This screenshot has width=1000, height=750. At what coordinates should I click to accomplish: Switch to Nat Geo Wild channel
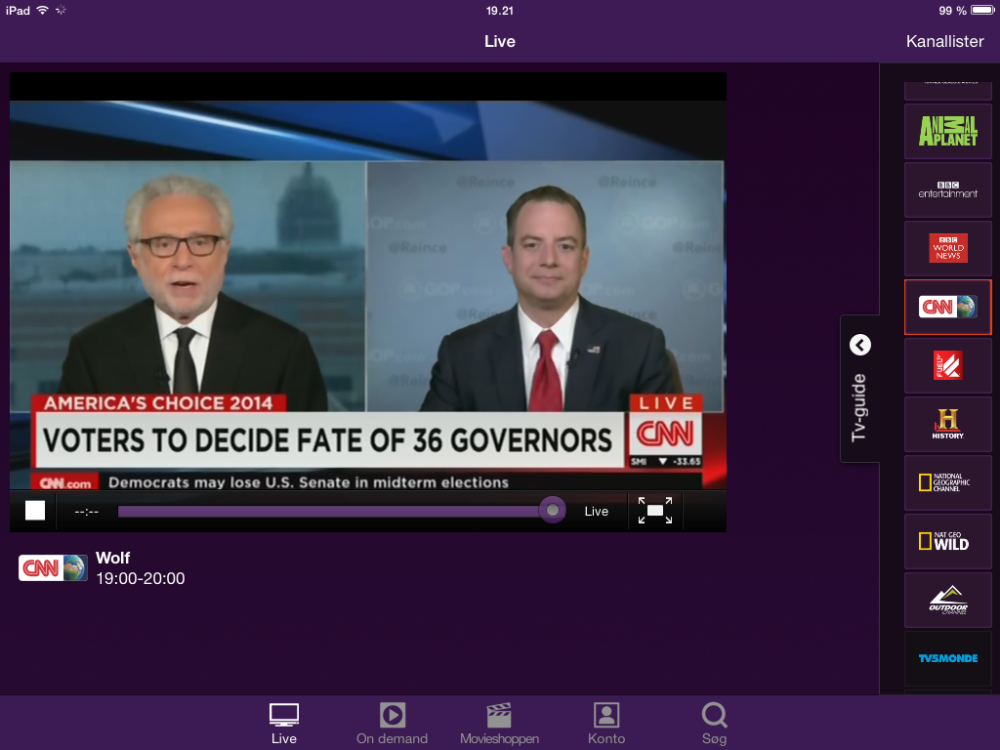(x=948, y=541)
